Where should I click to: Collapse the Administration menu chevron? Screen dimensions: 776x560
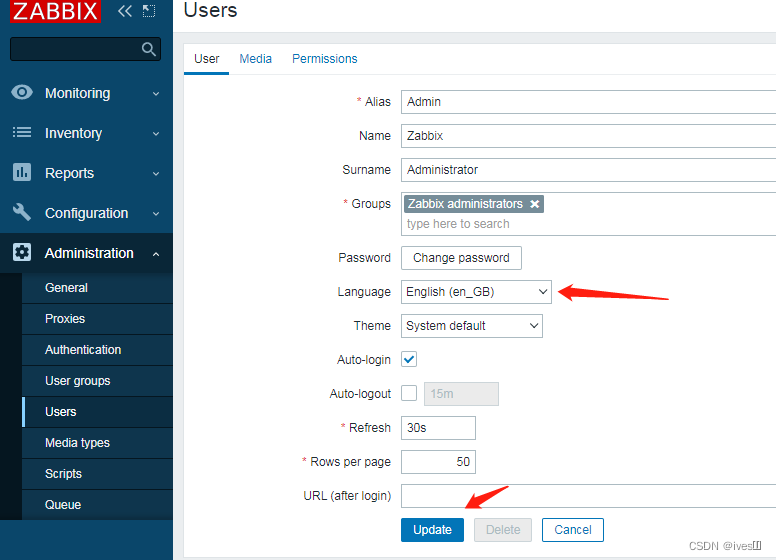[156, 254]
